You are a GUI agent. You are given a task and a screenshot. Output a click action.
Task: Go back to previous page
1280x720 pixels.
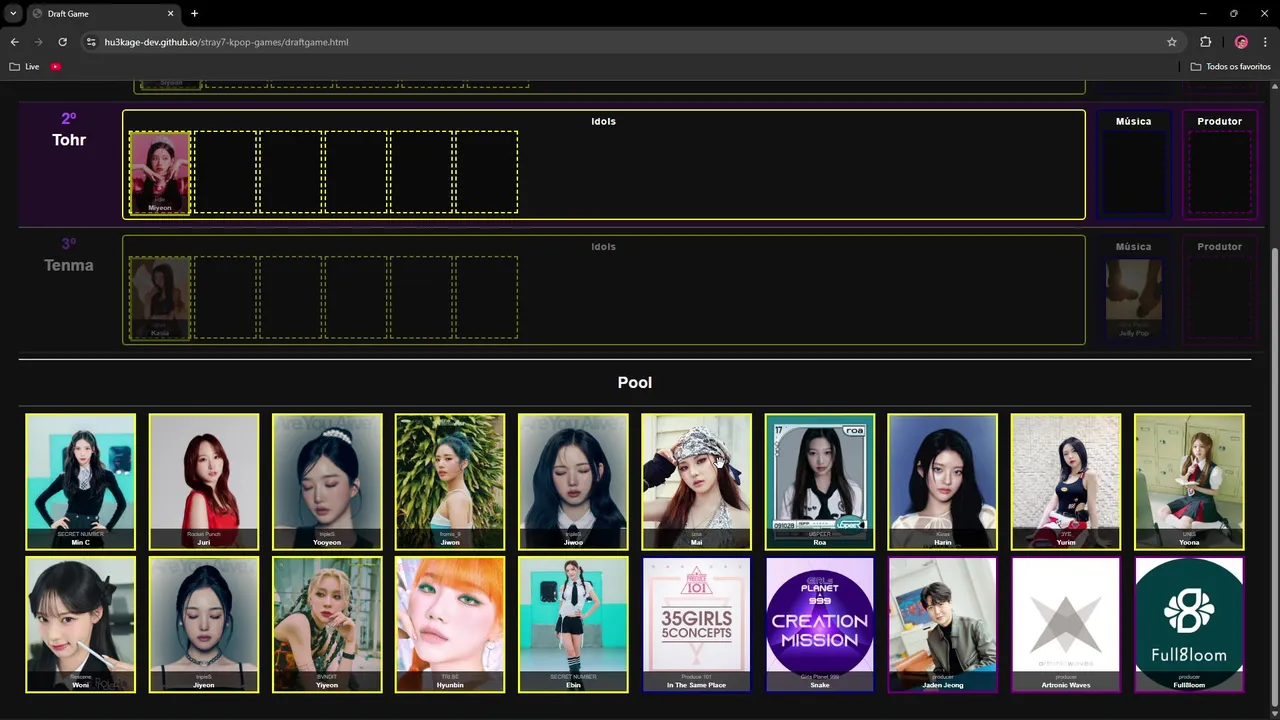(x=14, y=42)
